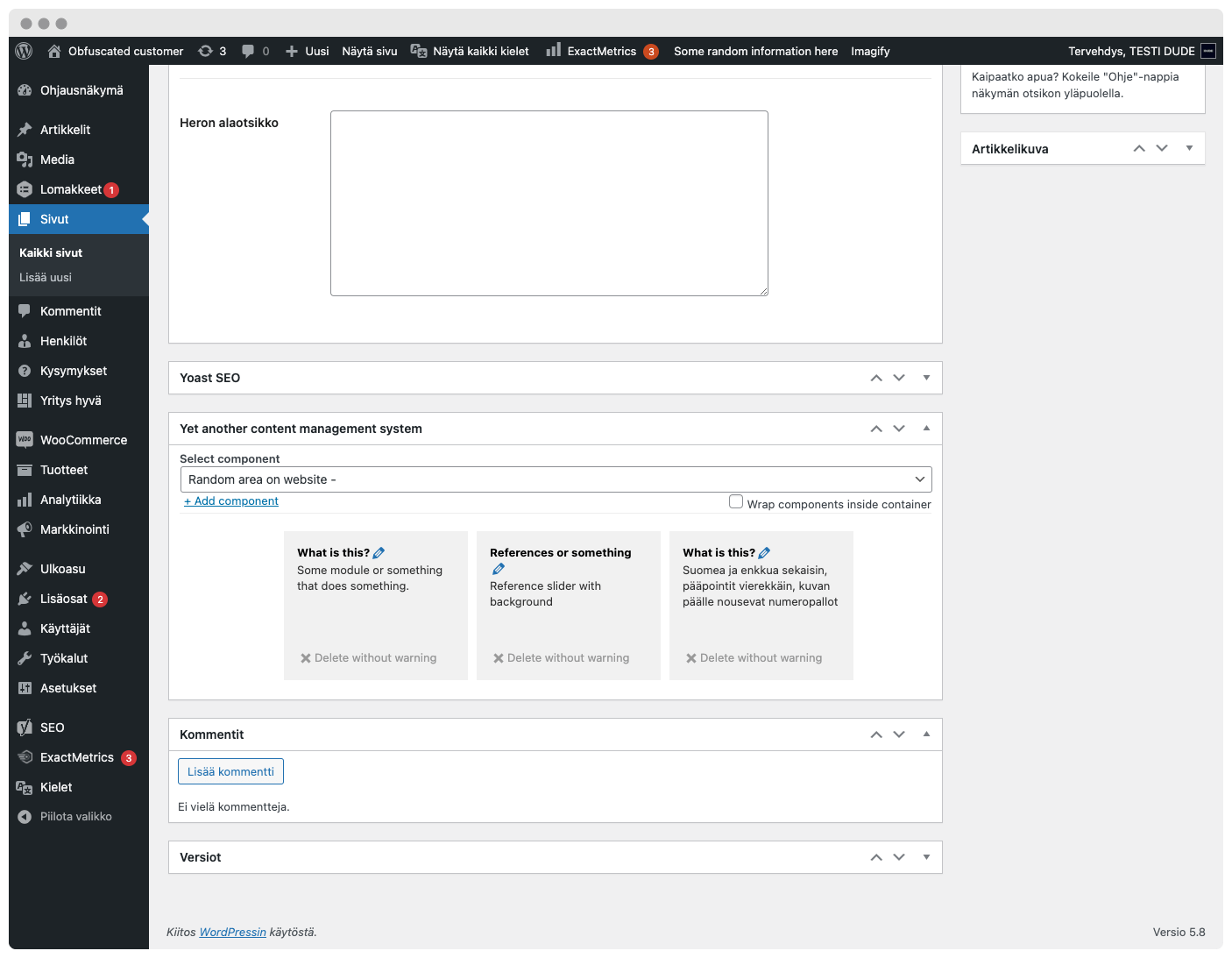Click the + Add component link
Viewport: 1232px width, 958px height.
(231, 501)
